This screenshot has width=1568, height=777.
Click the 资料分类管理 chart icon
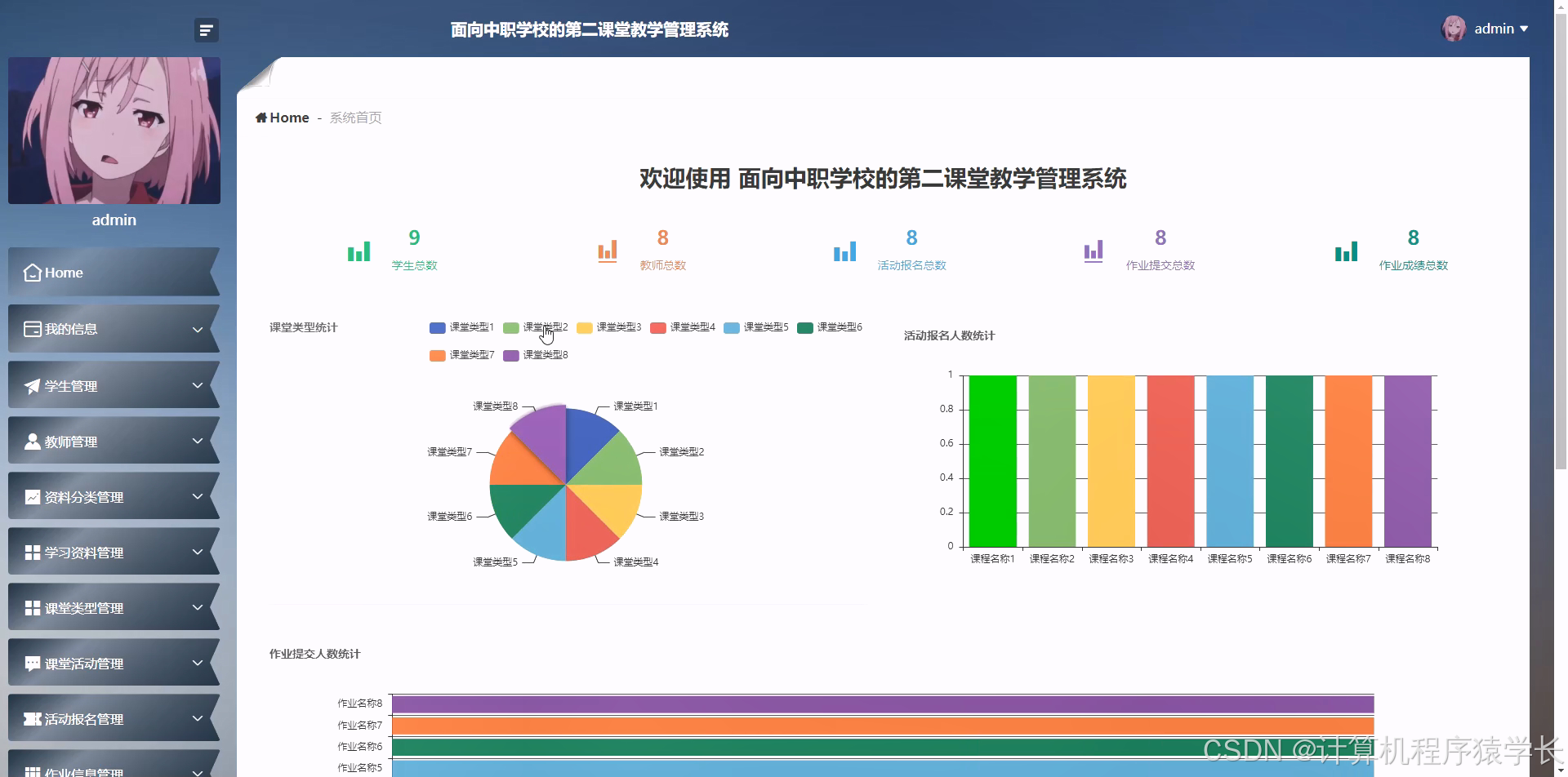[x=33, y=497]
